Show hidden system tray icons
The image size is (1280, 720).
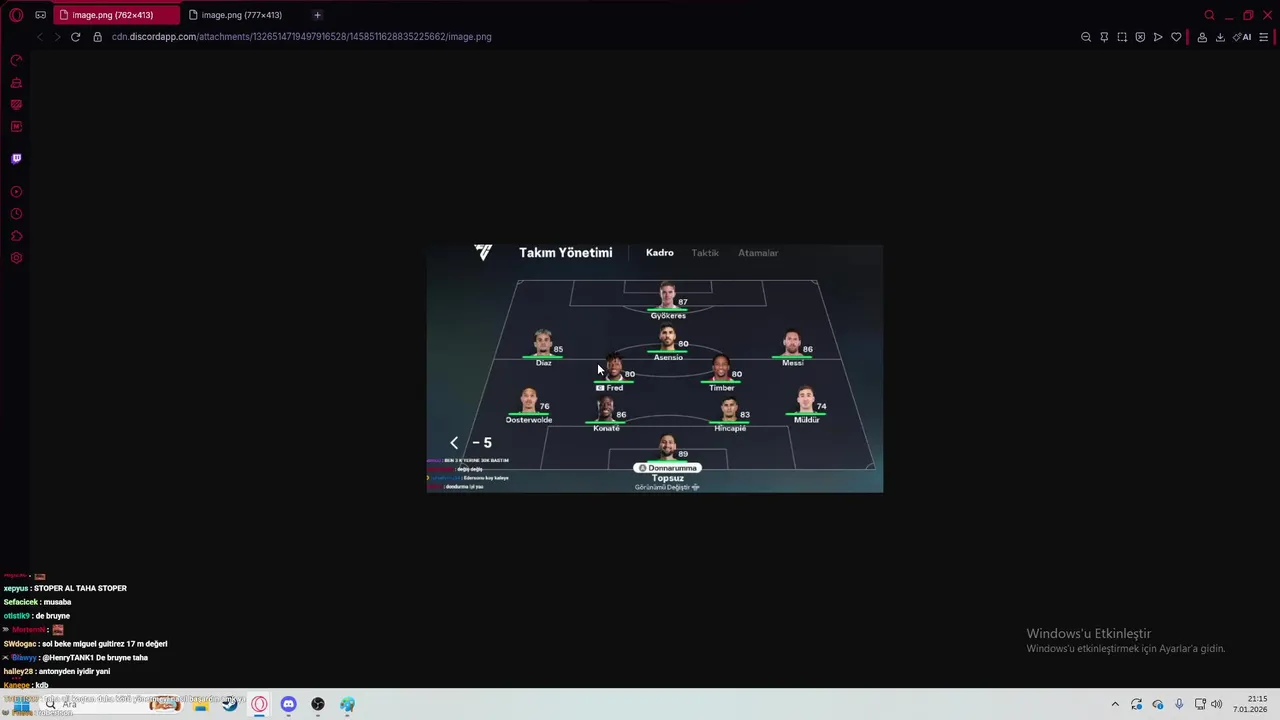click(1115, 704)
